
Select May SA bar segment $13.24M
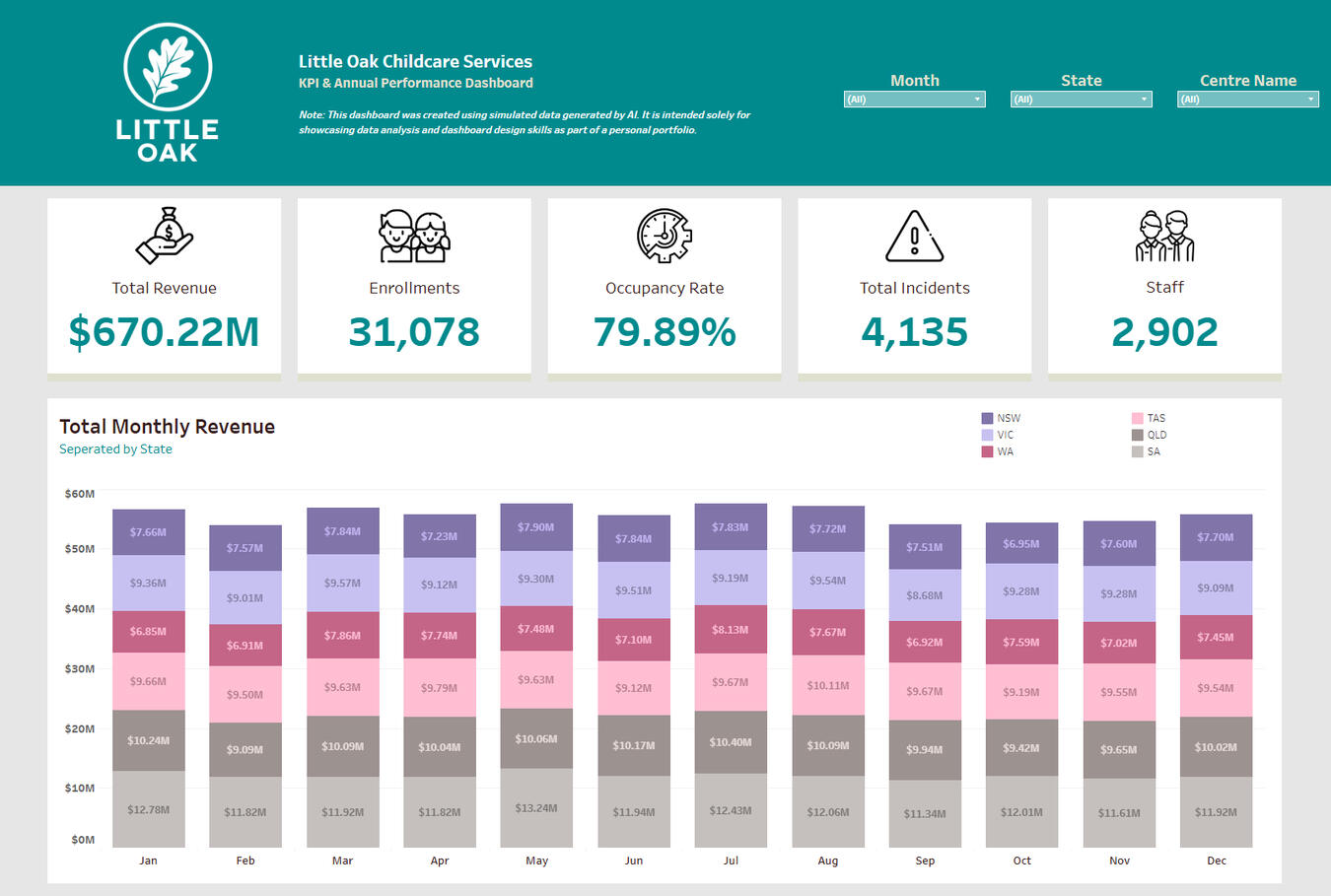[536, 807]
